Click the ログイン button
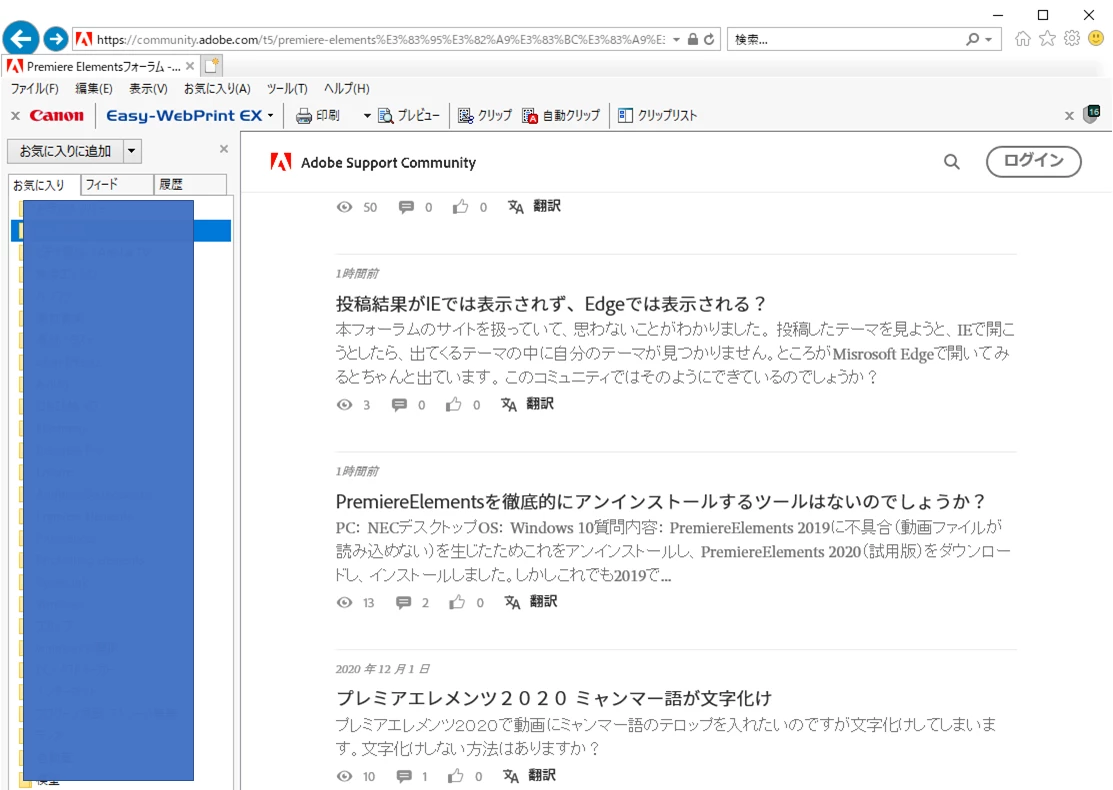This screenshot has height=790, width=1113. 1034,161
